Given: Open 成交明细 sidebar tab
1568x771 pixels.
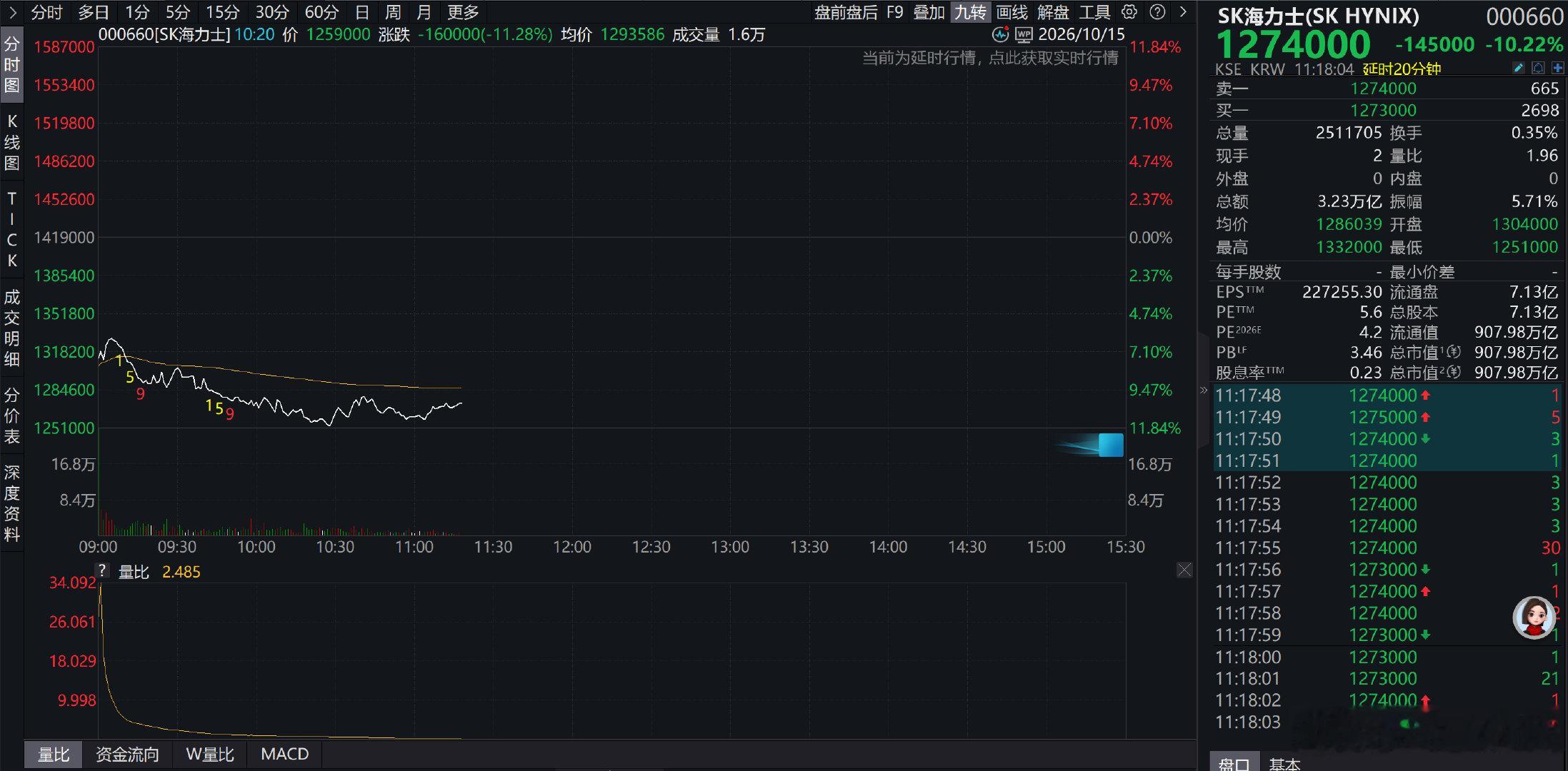Looking at the screenshot, I should tap(12, 328).
